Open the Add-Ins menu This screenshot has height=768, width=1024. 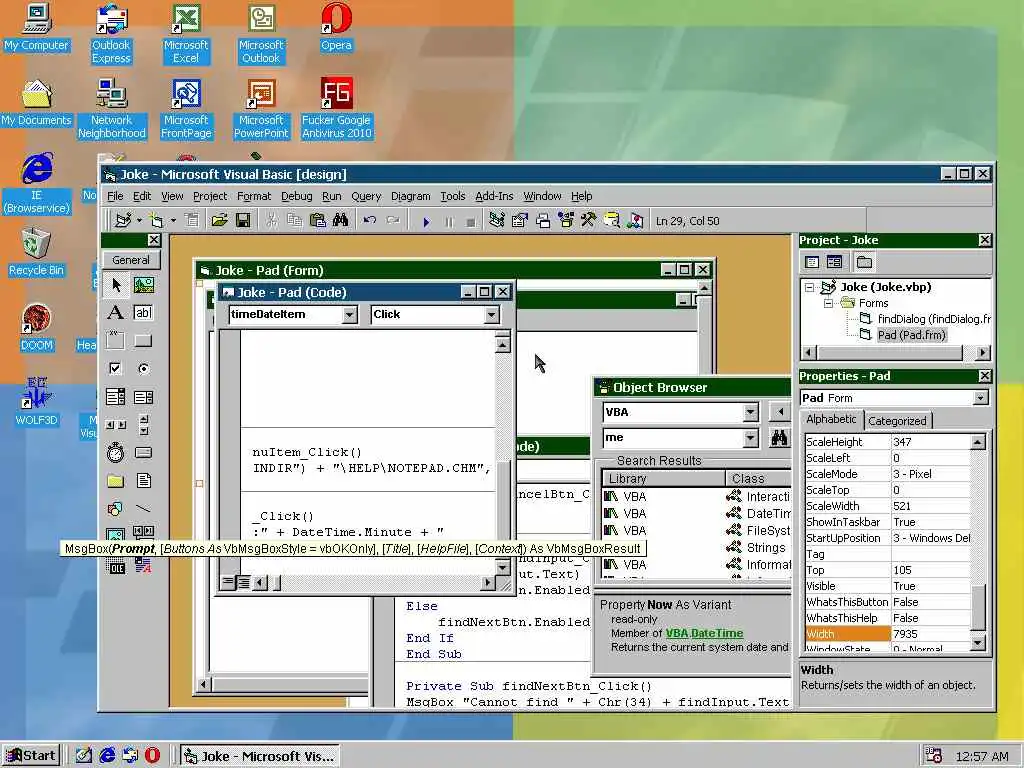pos(494,196)
